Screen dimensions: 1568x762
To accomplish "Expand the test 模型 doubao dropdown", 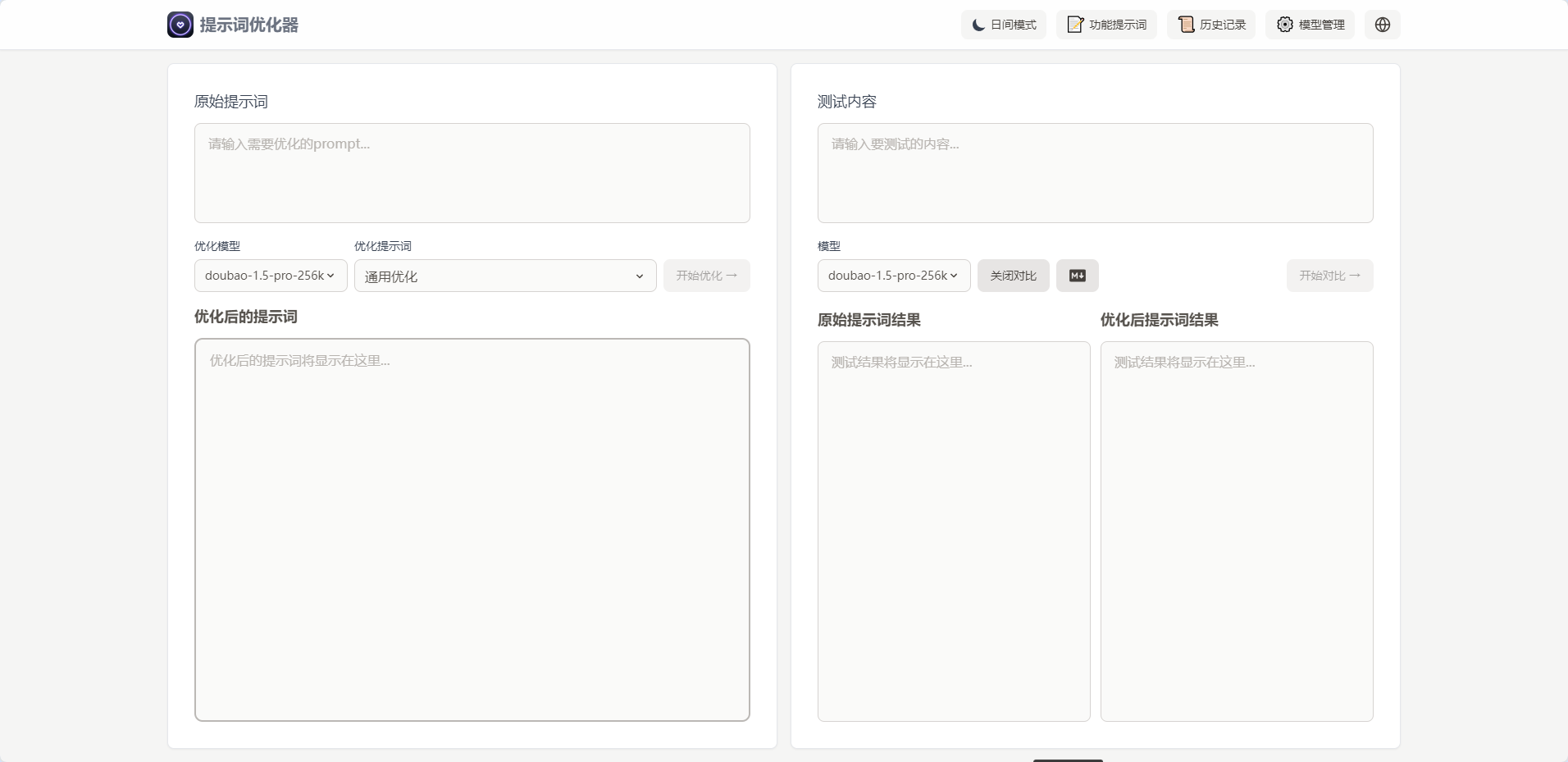I will coord(893,276).
